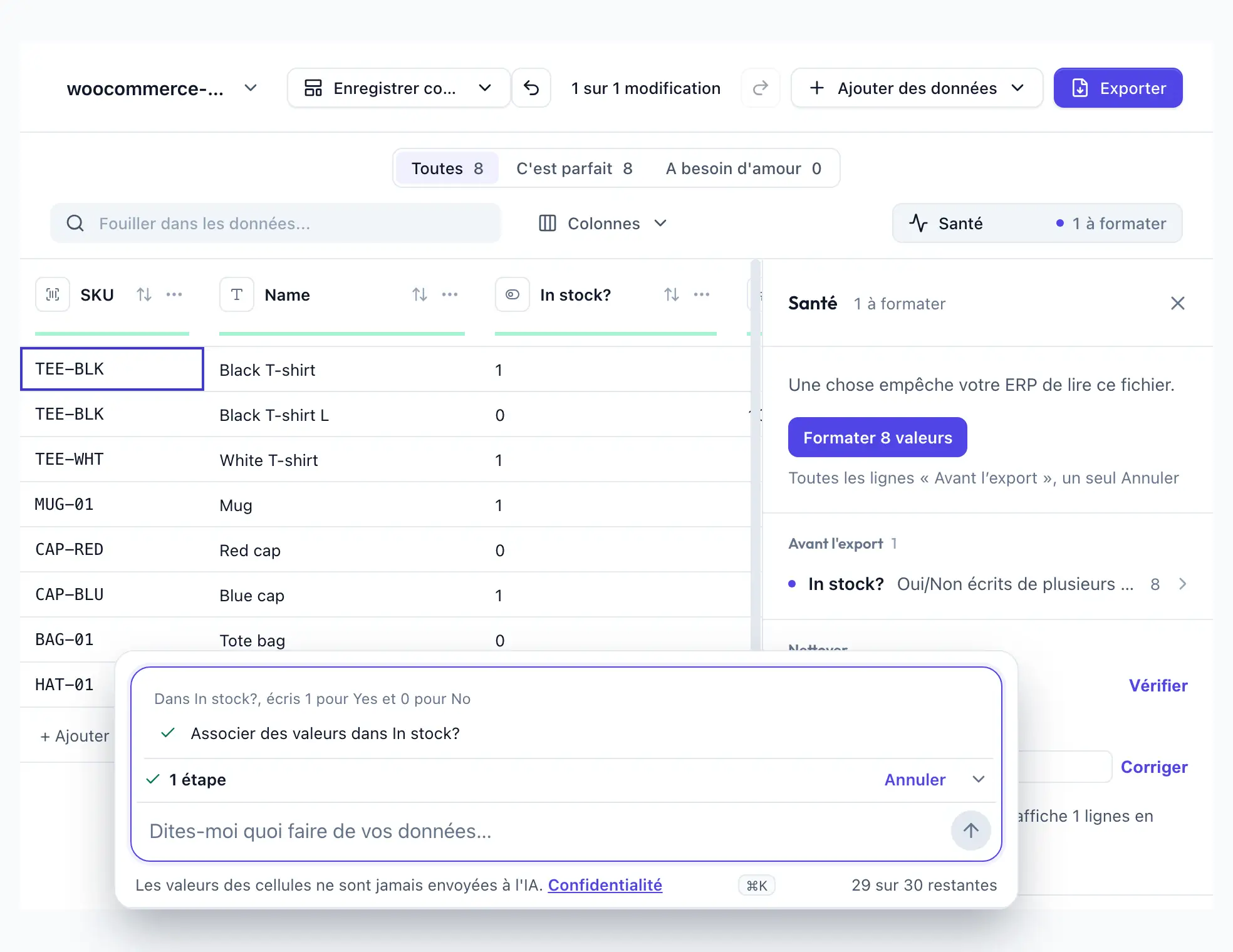Screen dimensions: 1233x952
Task: Sort the In stock? column
Action: click(672, 294)
